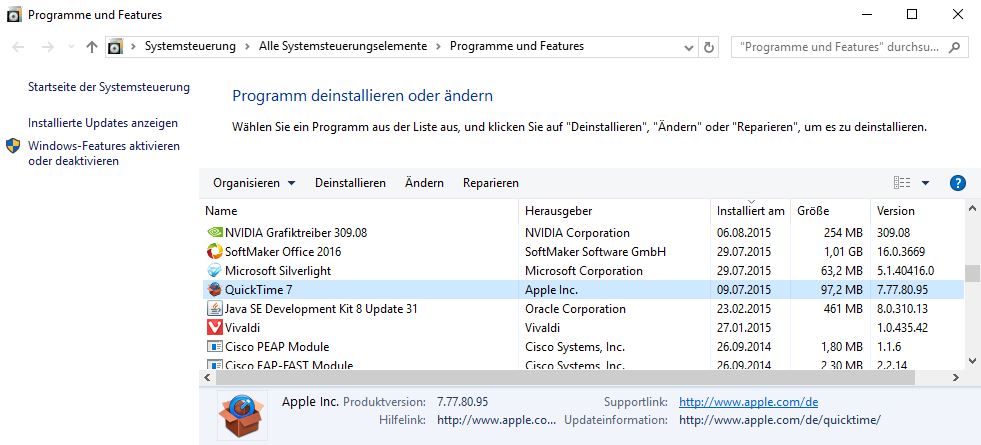
Task: Click the horizontal scrollbar thumb
Action: click(x=565, y=377)
